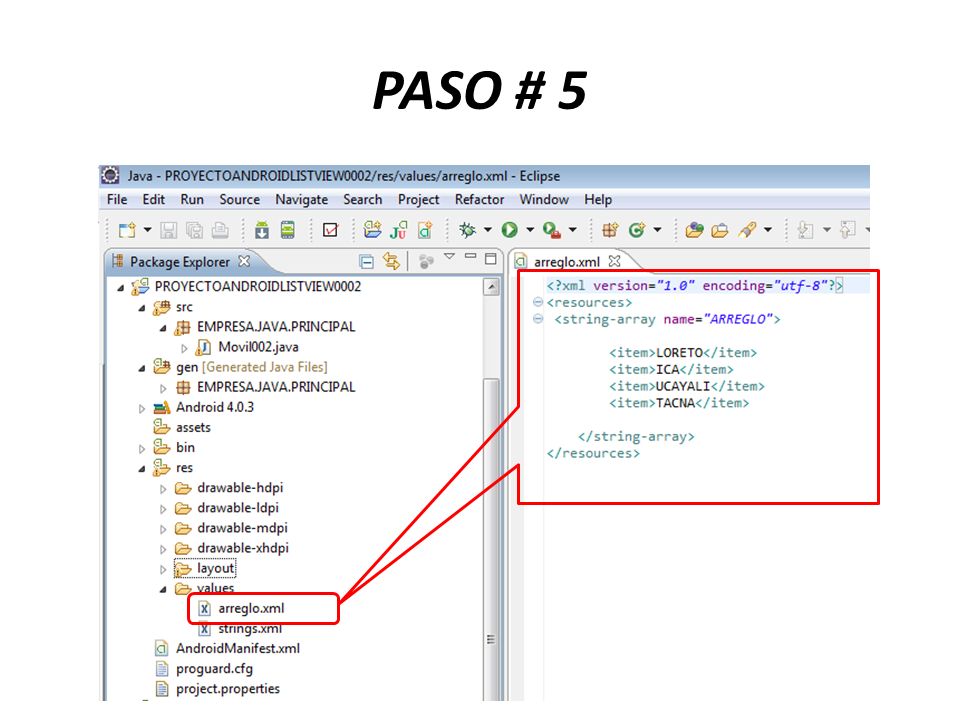Click the External Tools run icon
Screen dimensions: 960x720
[552, 230]
